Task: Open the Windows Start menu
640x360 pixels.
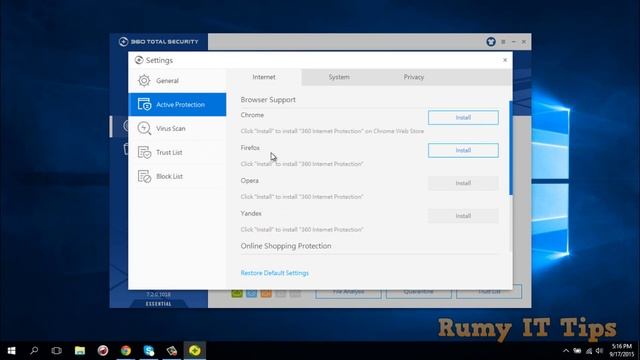Action: (x=11, y=351)
